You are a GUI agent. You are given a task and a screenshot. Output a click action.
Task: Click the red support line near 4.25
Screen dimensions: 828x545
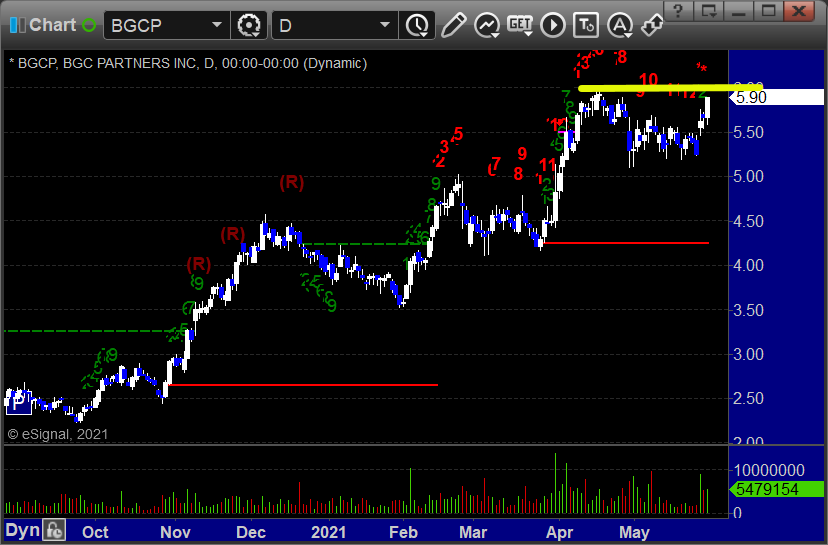[x=626, y=243]
